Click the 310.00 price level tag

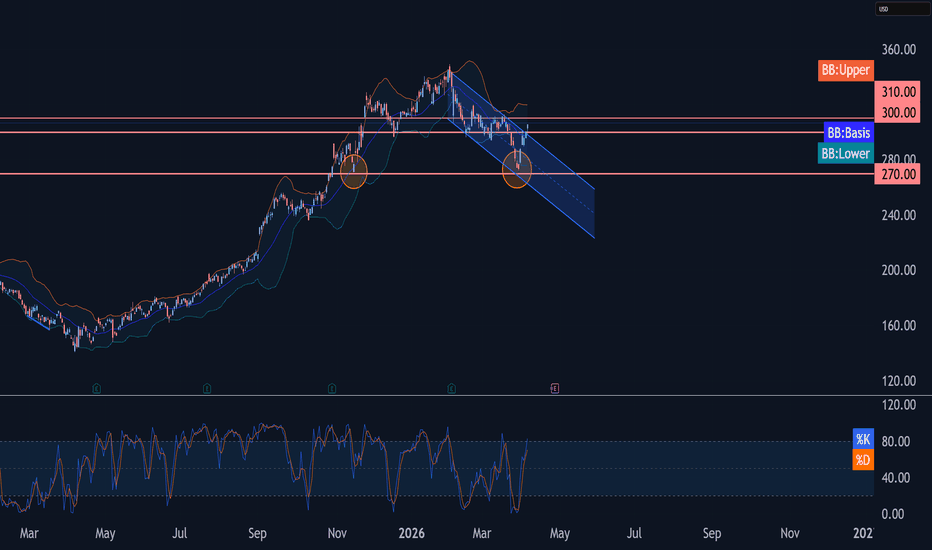pos(898,92)
